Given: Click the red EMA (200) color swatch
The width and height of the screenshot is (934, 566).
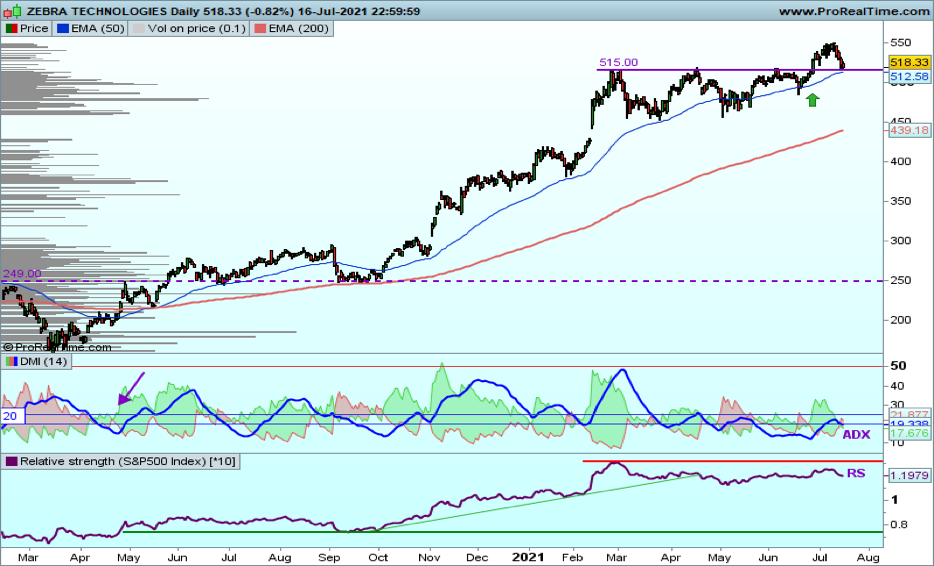Looking at the screenshot, I should [260, 29].
